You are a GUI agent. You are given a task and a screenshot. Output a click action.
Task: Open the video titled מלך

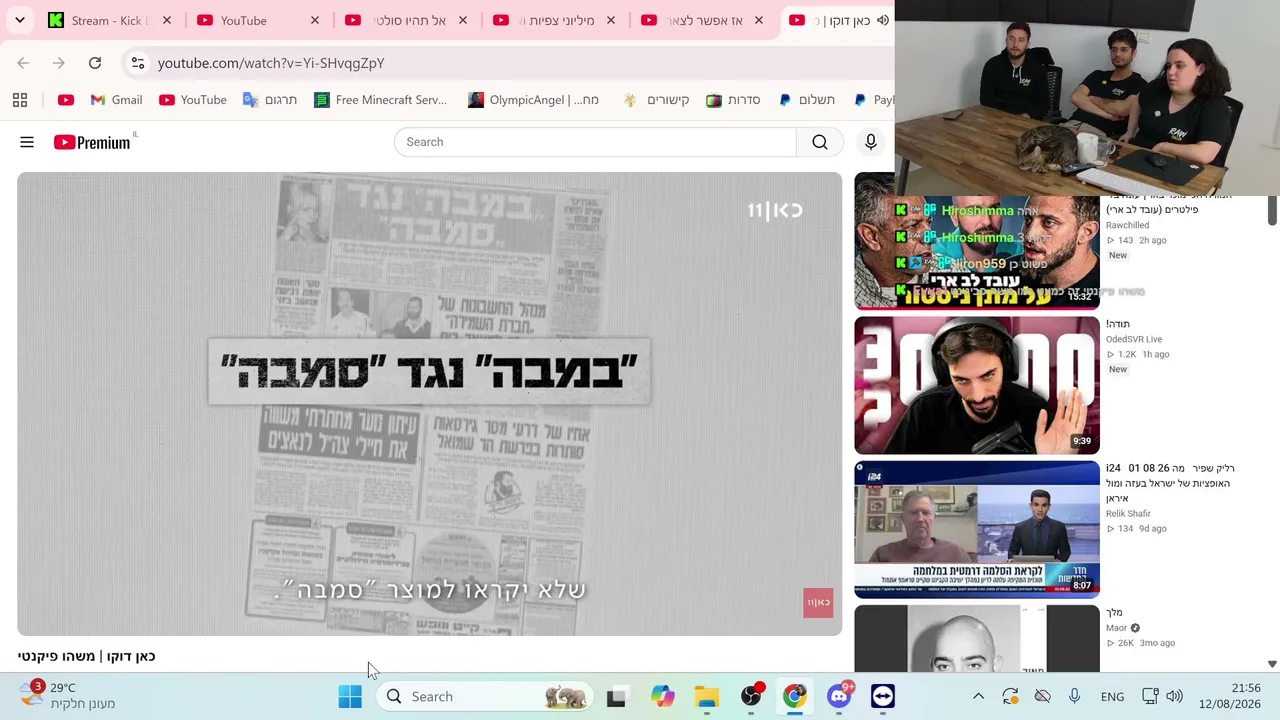pyautogui.click(x=1114, y=612)
